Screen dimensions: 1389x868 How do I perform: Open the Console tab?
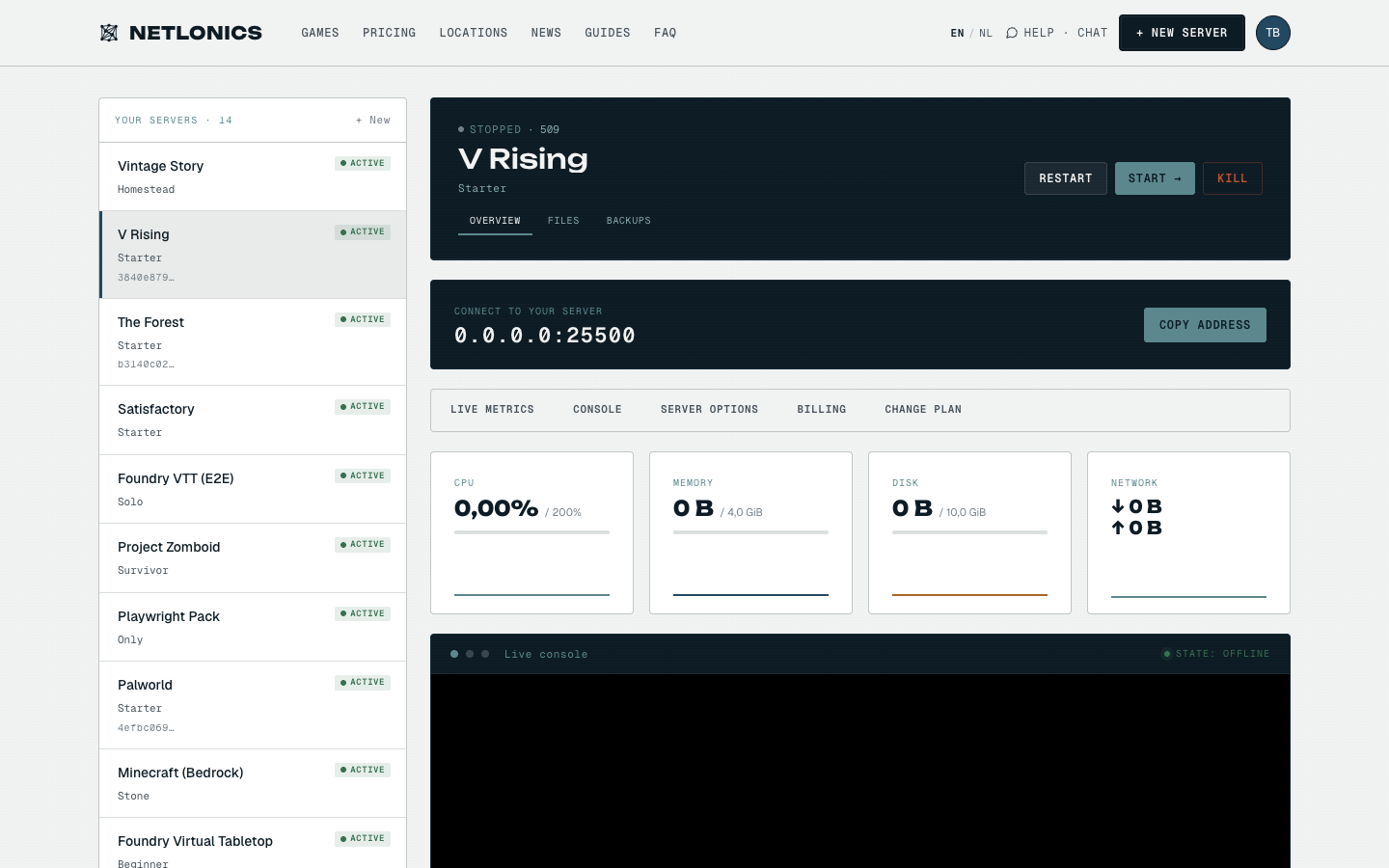tap(597, 410)
